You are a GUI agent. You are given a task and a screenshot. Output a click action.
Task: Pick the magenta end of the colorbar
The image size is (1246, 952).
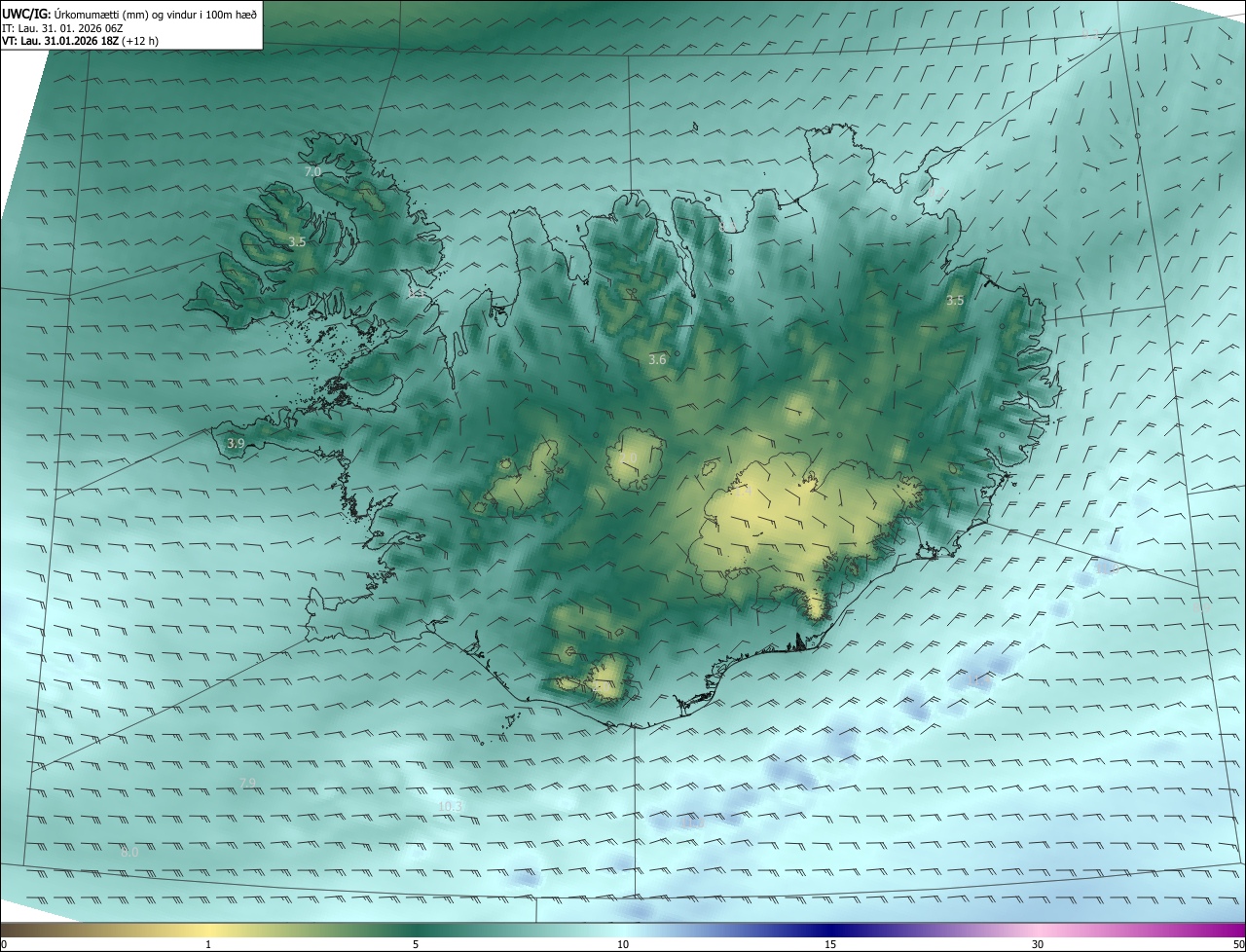[x=1227, y=930]
